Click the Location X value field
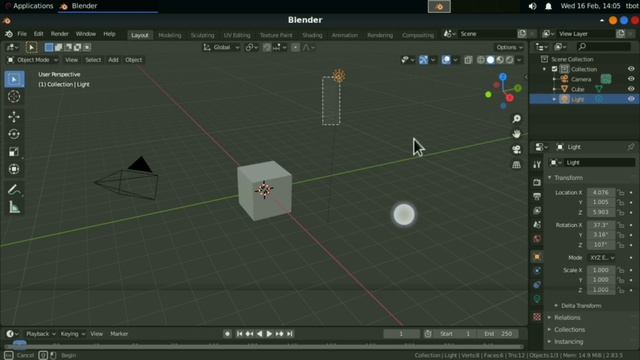The width and height of the screenshot is (640, 360). point(601,192)
